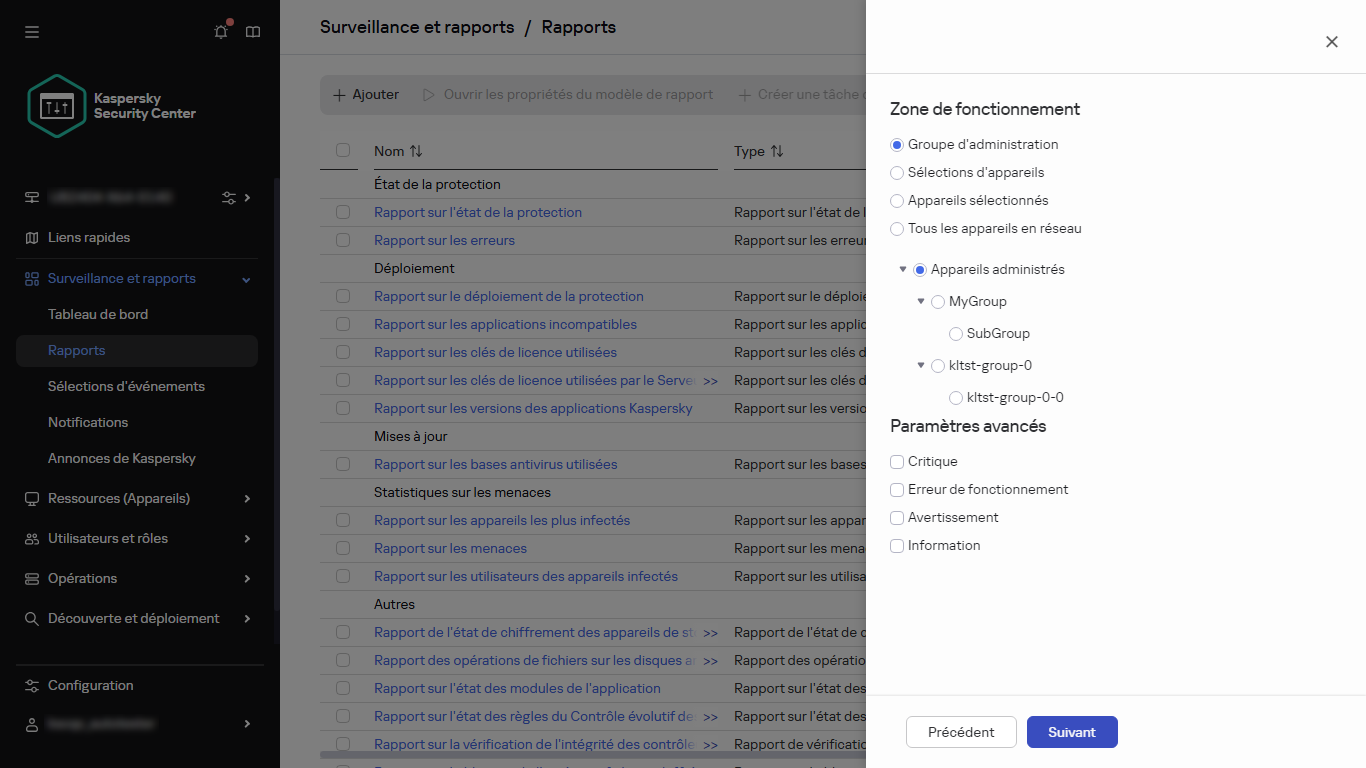
Task: Open the hamburger navigation menu
Action: click(31, 31)
